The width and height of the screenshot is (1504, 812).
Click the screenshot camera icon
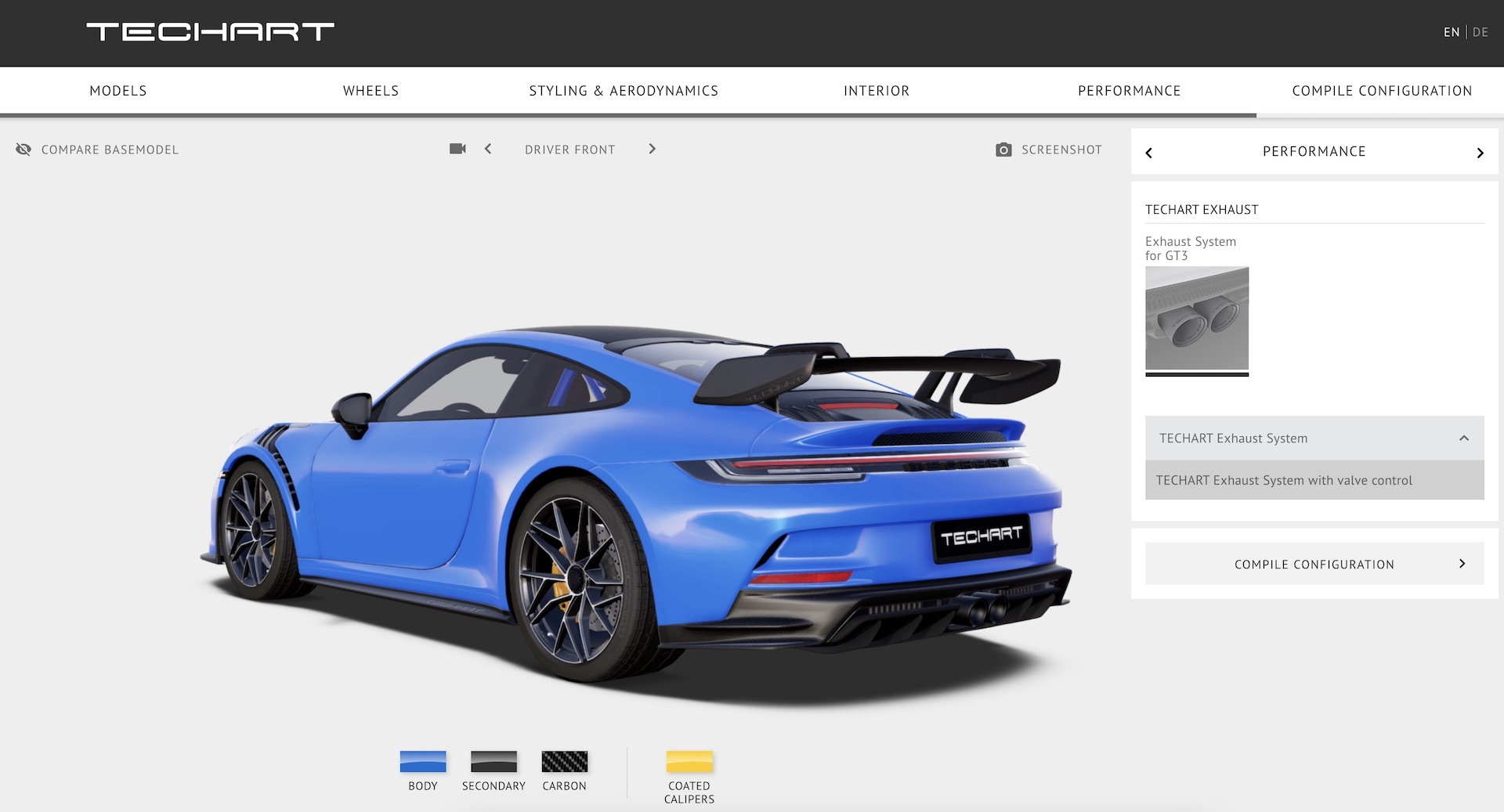1003,150
